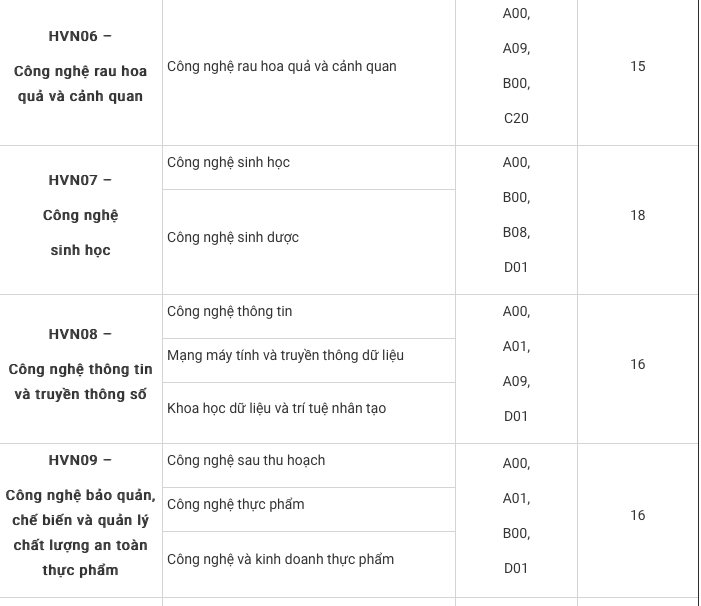The height and width of the screenshot is (606, 701).
Task: Click the score 18 cell
Action: [638, 215]
